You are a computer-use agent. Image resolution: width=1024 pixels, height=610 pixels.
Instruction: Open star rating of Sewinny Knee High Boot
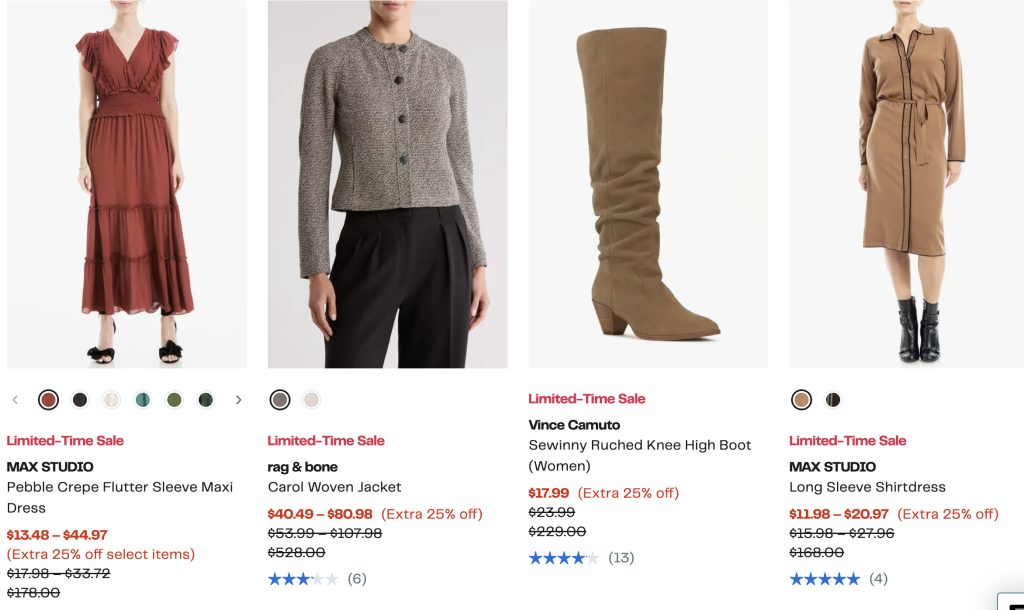pos(564,558)
